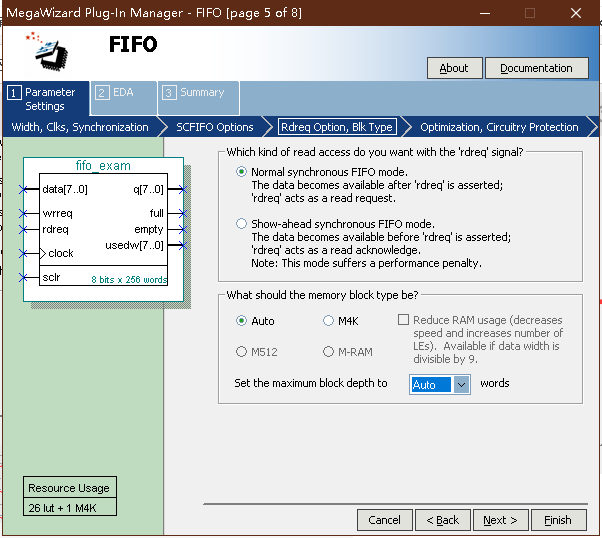Choose Auto memory block type
This screenshot has width=602, height=538.
coord(241,321)
